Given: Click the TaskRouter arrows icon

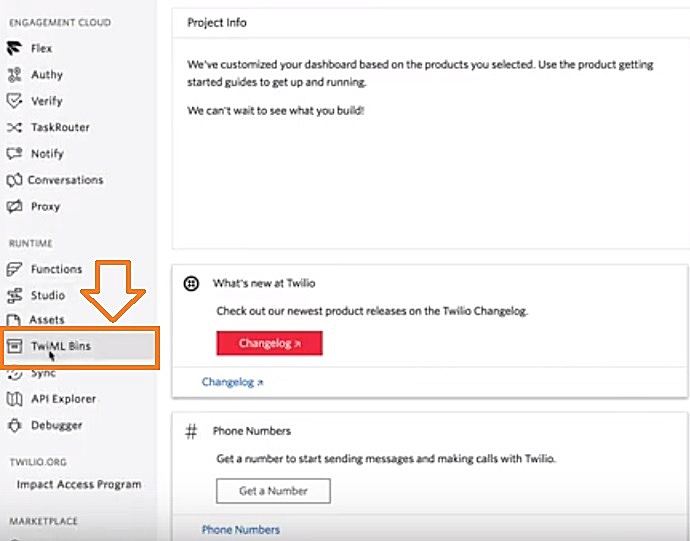Looking at the screenshot, I should click(x=14, y=127).
